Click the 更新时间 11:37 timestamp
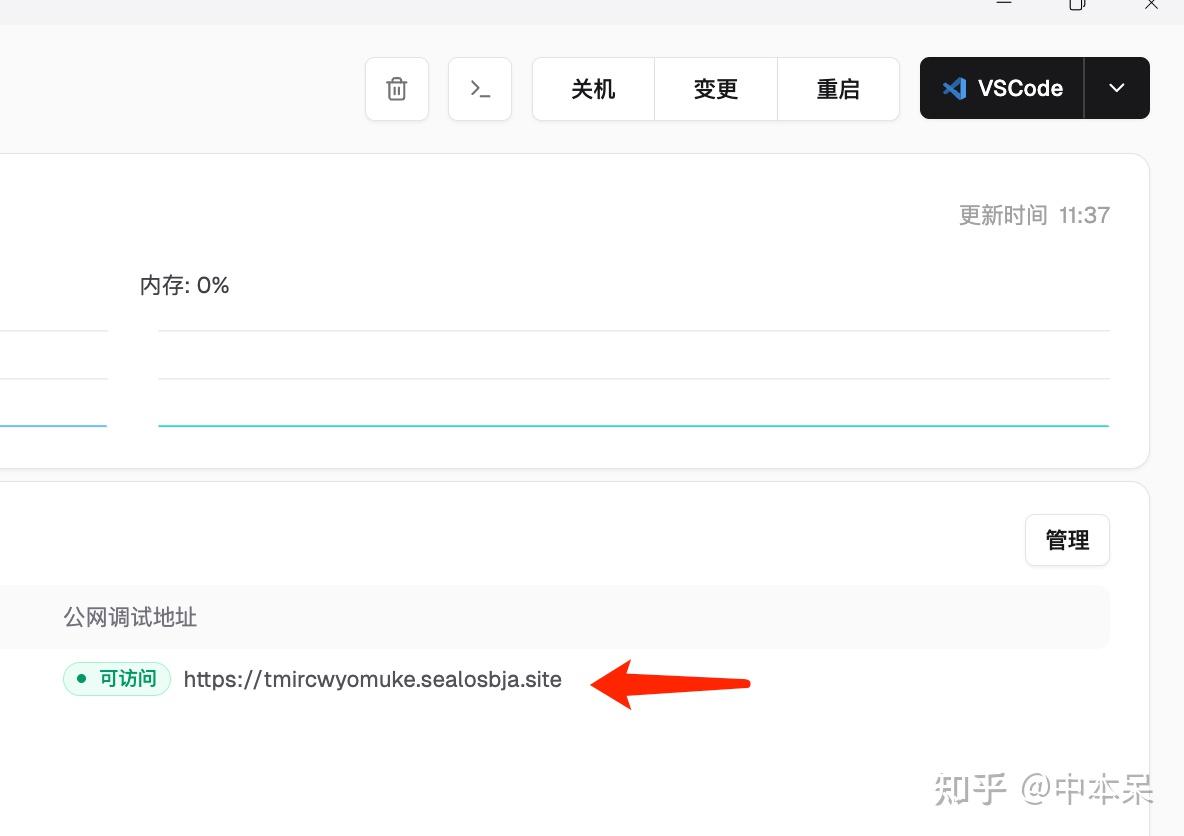 [x=1034, y=214]
